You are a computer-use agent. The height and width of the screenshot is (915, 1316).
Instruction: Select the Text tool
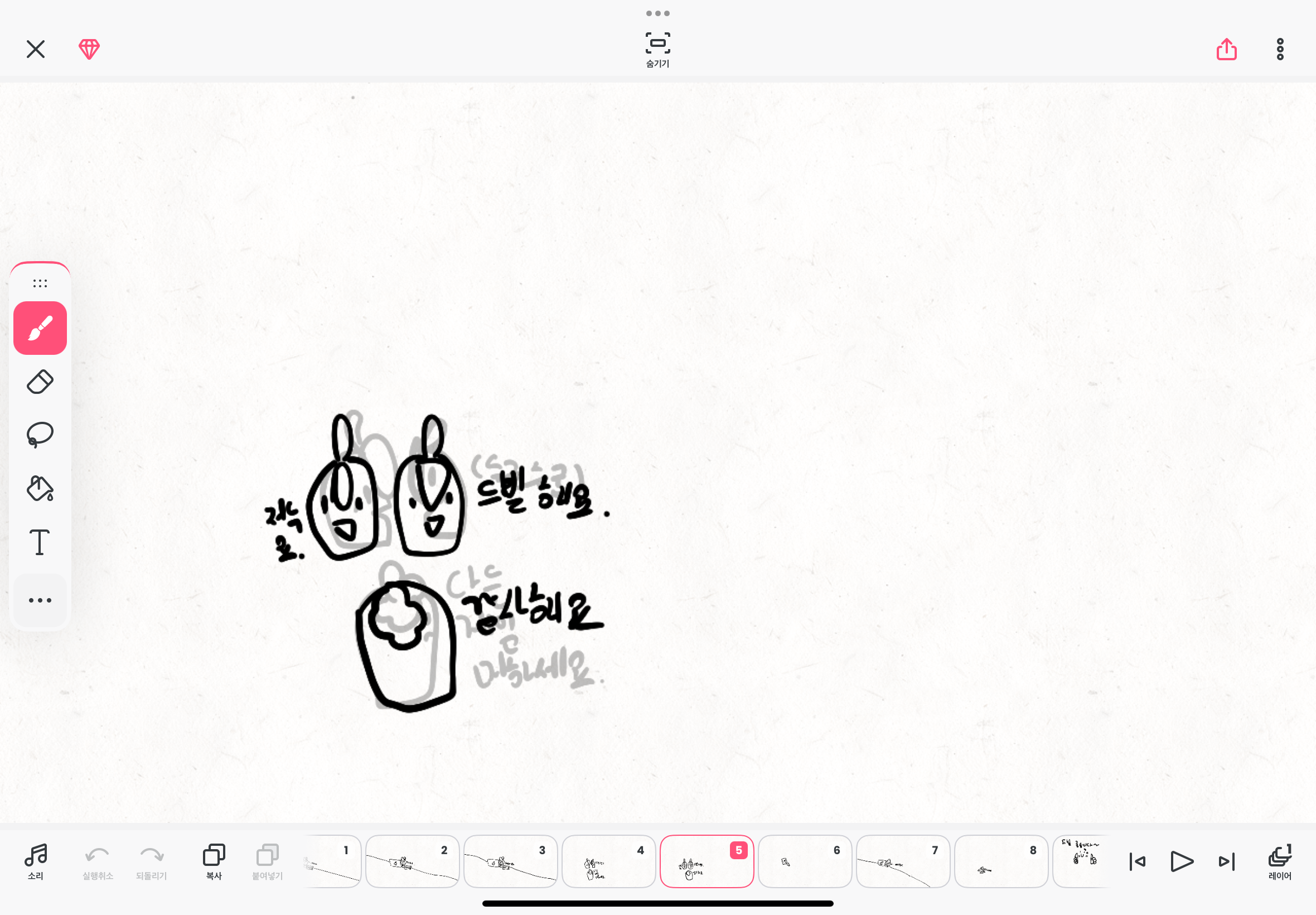40,542
